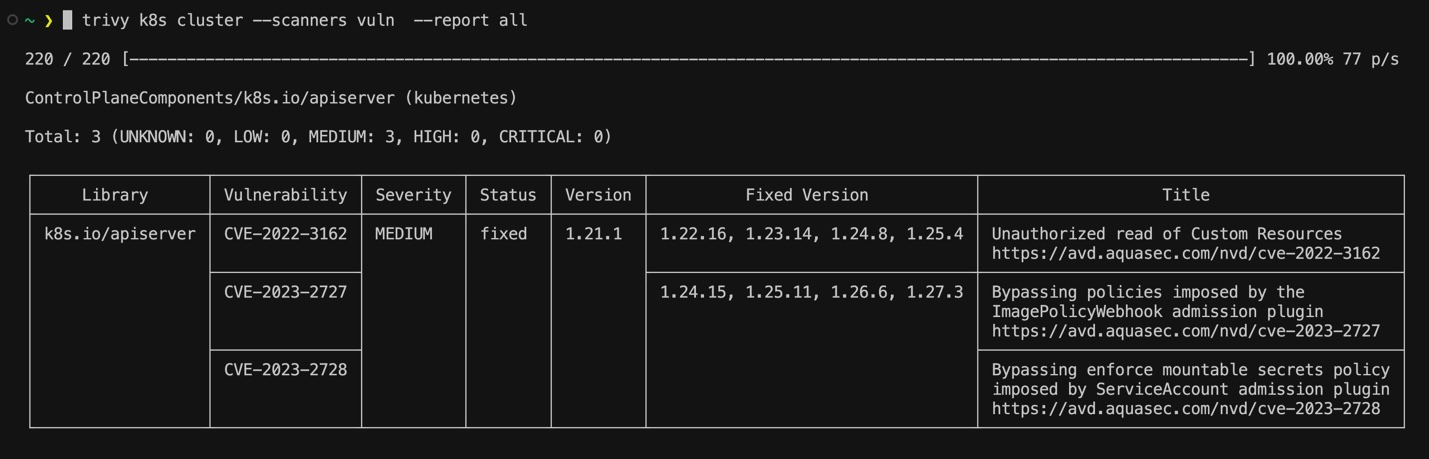Click the terminal cursor block
The width and height of the screenshot is (1429, 459).
68,20
